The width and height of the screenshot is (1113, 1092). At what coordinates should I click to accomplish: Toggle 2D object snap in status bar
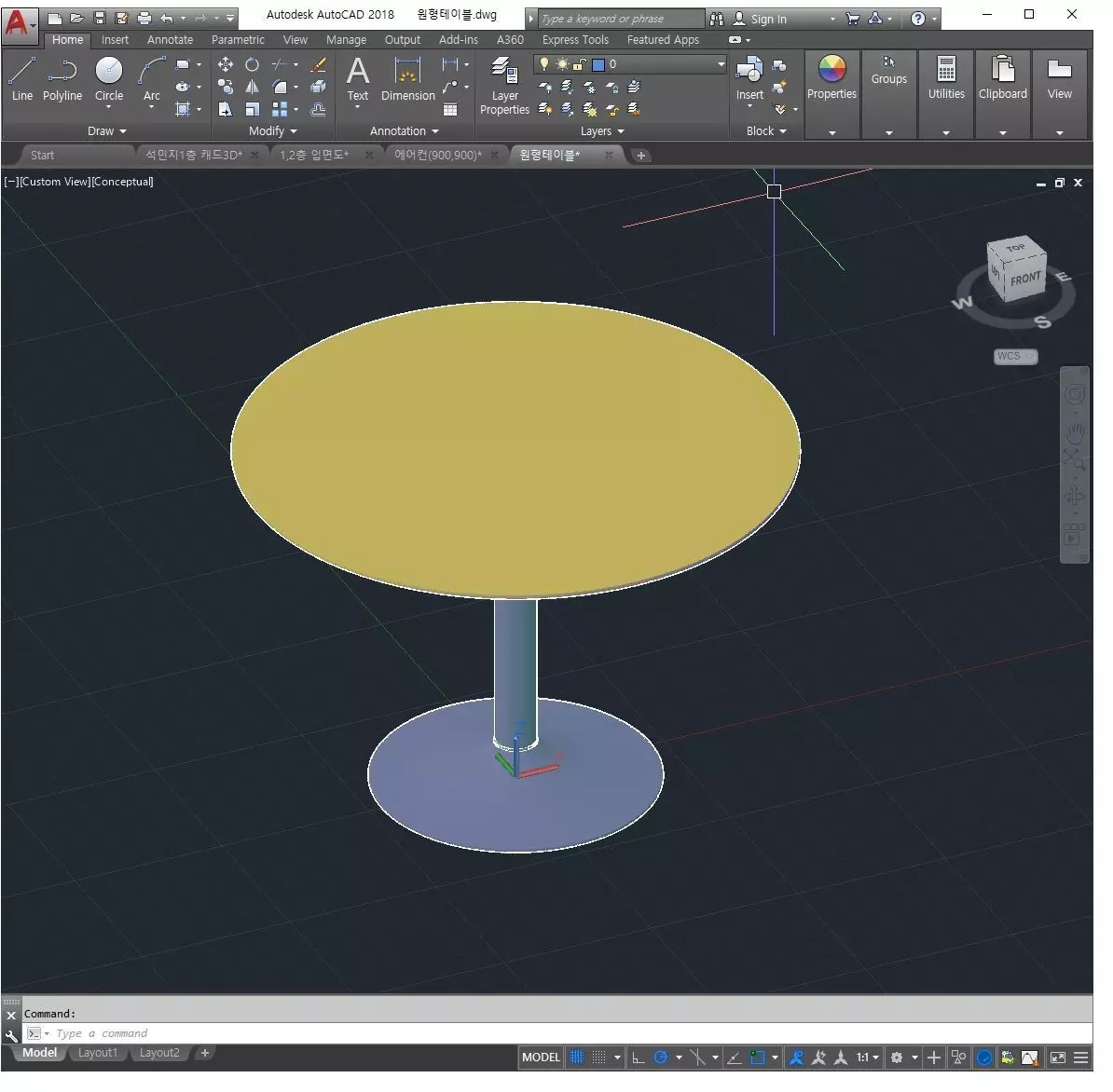(x=757, y=1058)
